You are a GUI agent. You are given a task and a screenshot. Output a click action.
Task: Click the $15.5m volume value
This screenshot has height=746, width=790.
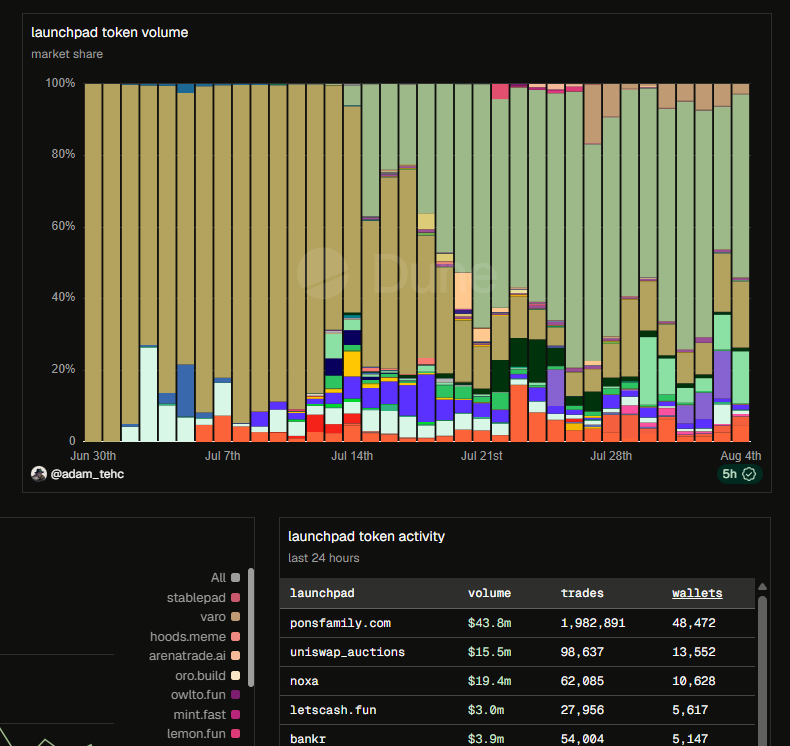(x=489, y=652)
